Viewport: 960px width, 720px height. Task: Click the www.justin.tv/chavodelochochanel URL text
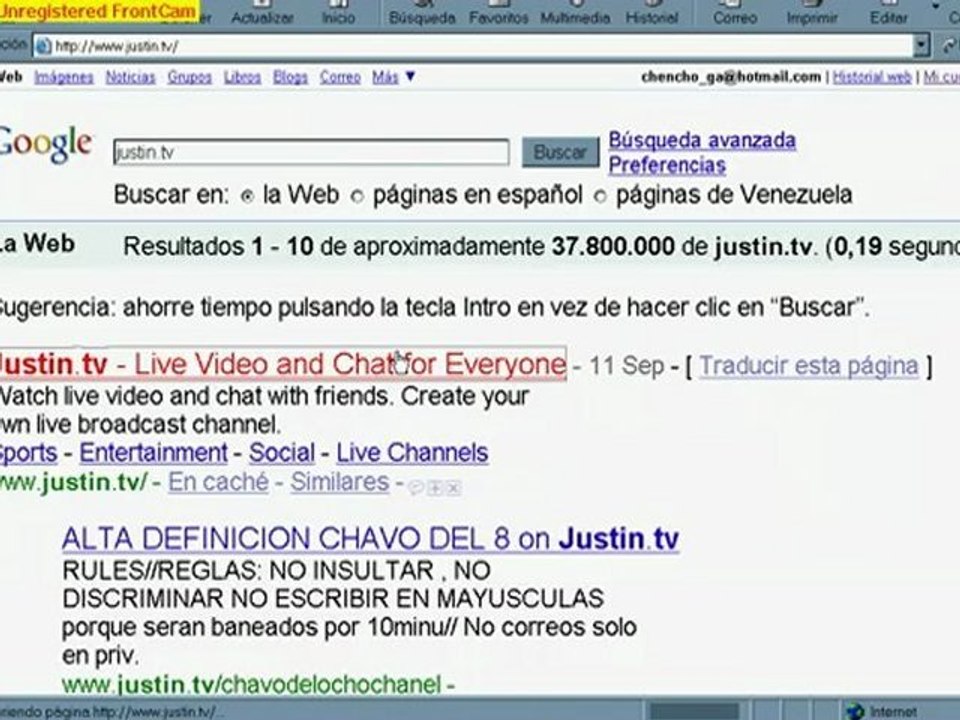252,684
